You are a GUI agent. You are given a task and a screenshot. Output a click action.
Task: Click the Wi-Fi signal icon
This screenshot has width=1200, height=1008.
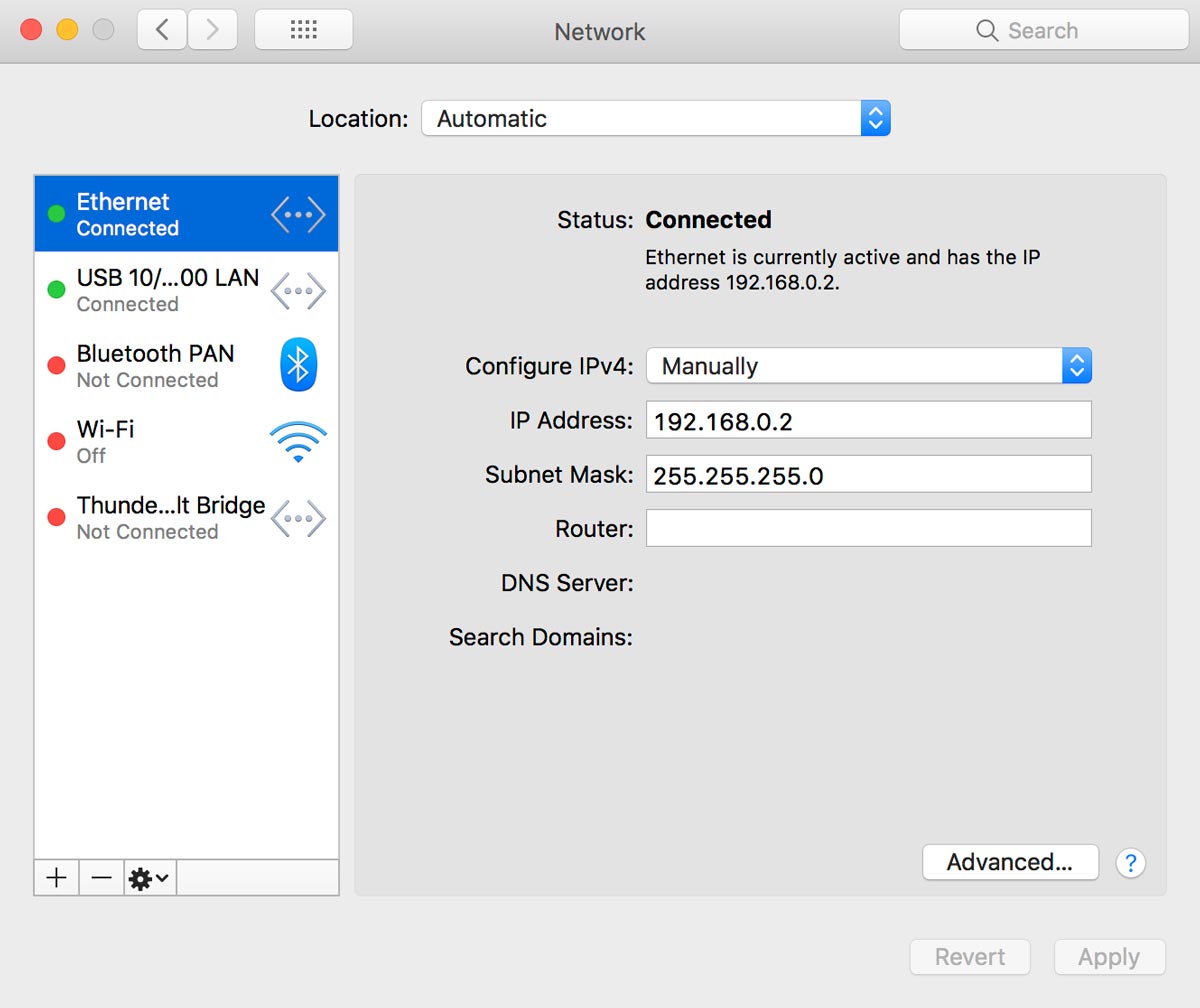(x=298, y=441)
